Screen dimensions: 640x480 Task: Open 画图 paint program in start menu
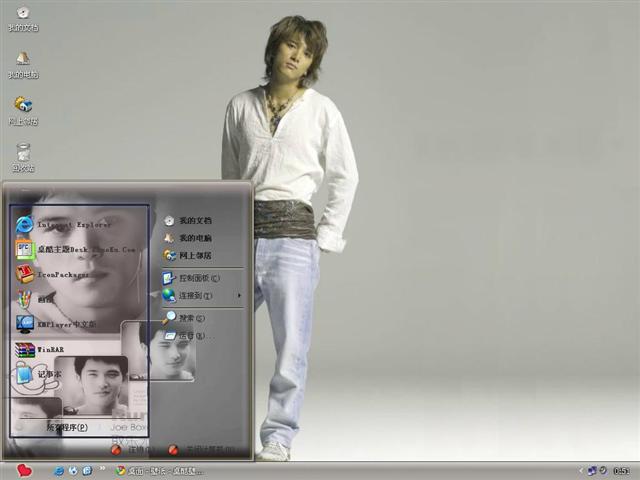point(35,299)
